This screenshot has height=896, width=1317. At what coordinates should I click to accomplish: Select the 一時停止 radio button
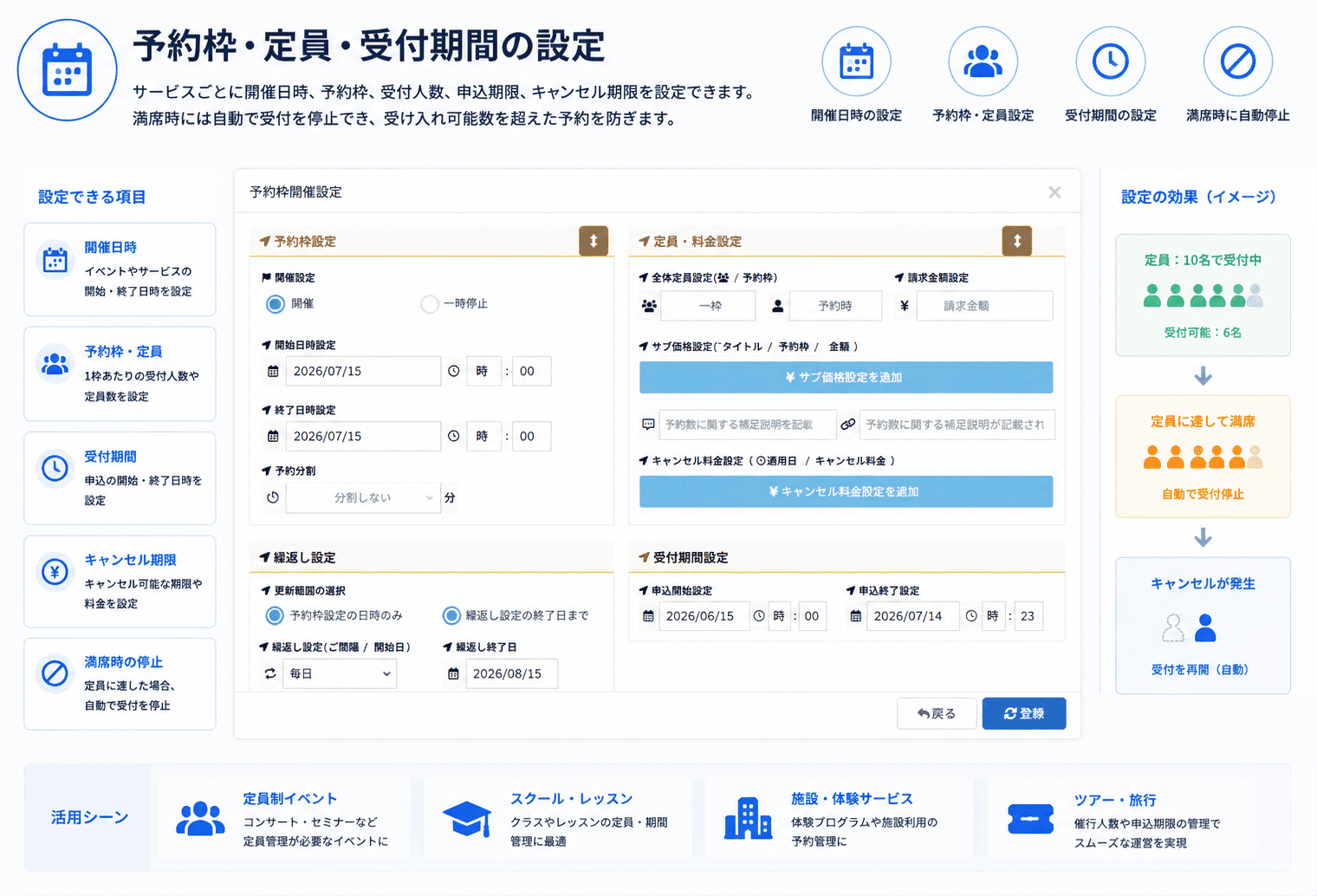tap(430, 304)
